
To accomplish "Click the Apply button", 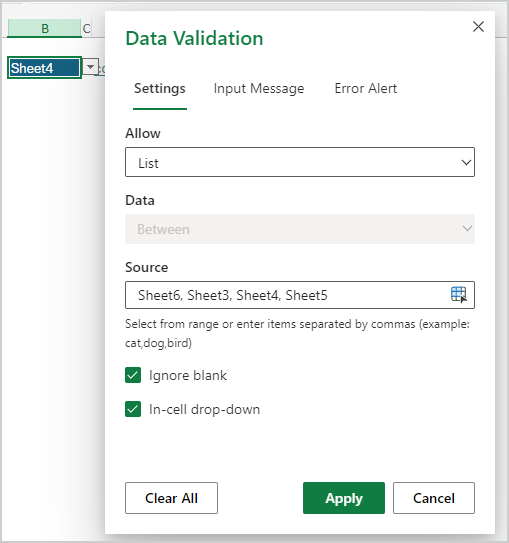I will (344, 498).
